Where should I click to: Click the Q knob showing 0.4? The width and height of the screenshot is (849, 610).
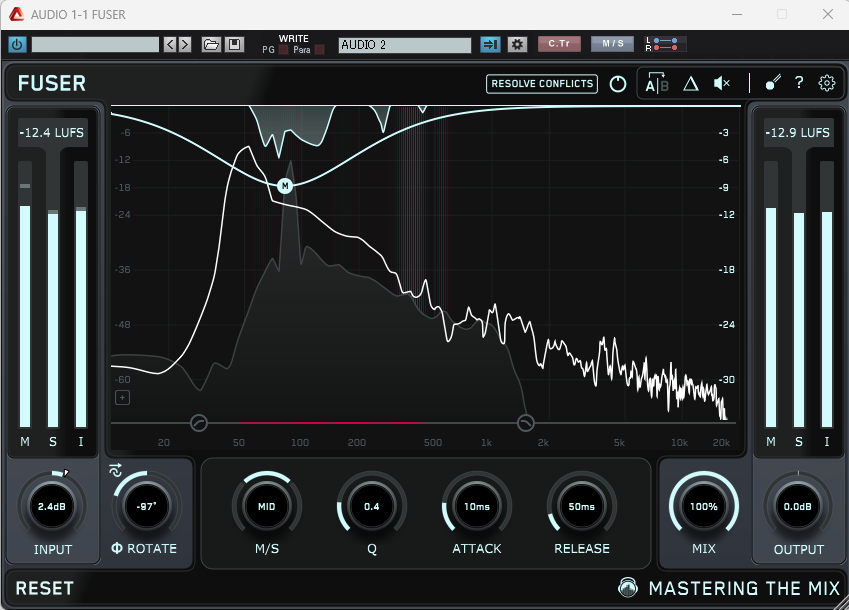371,507
